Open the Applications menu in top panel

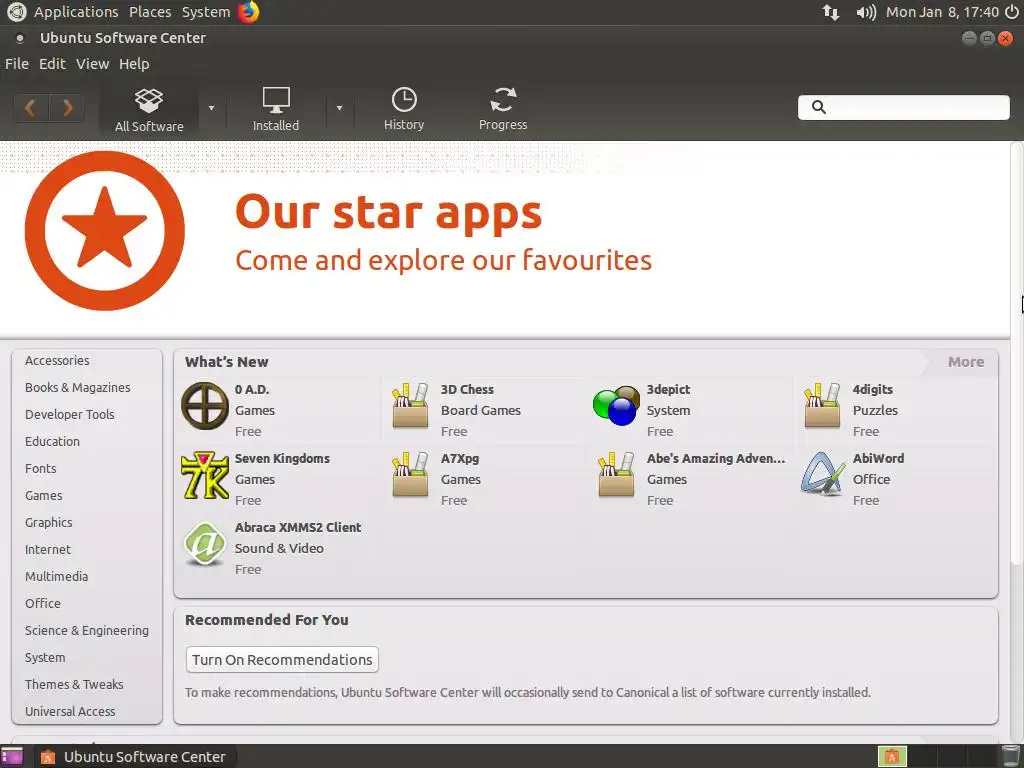pos(76,12)
